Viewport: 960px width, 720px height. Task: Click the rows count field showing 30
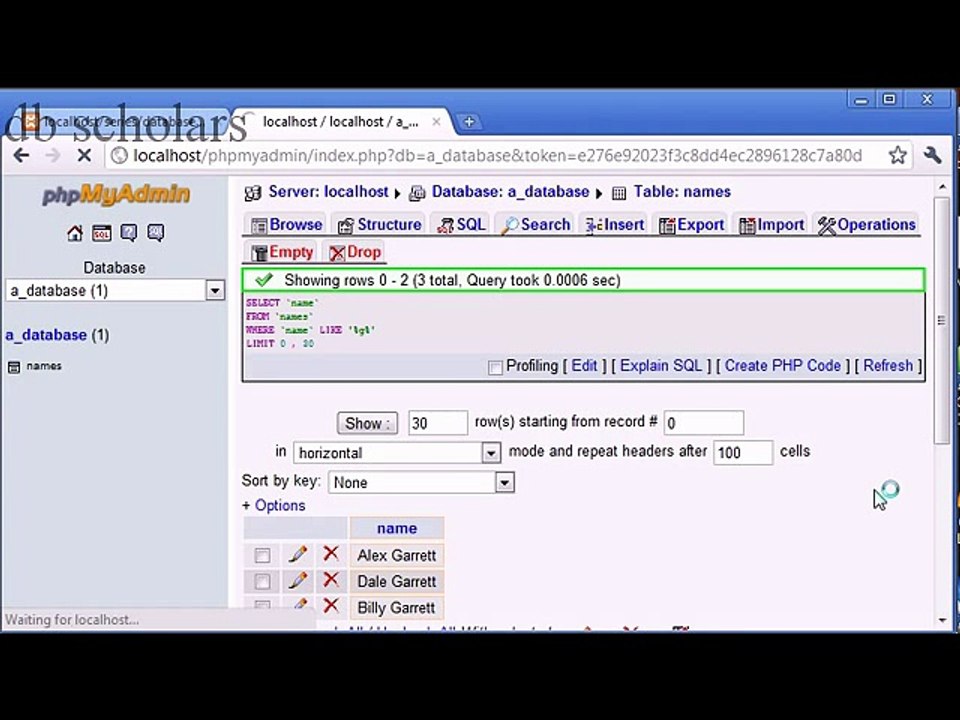(x=438, y=423)
